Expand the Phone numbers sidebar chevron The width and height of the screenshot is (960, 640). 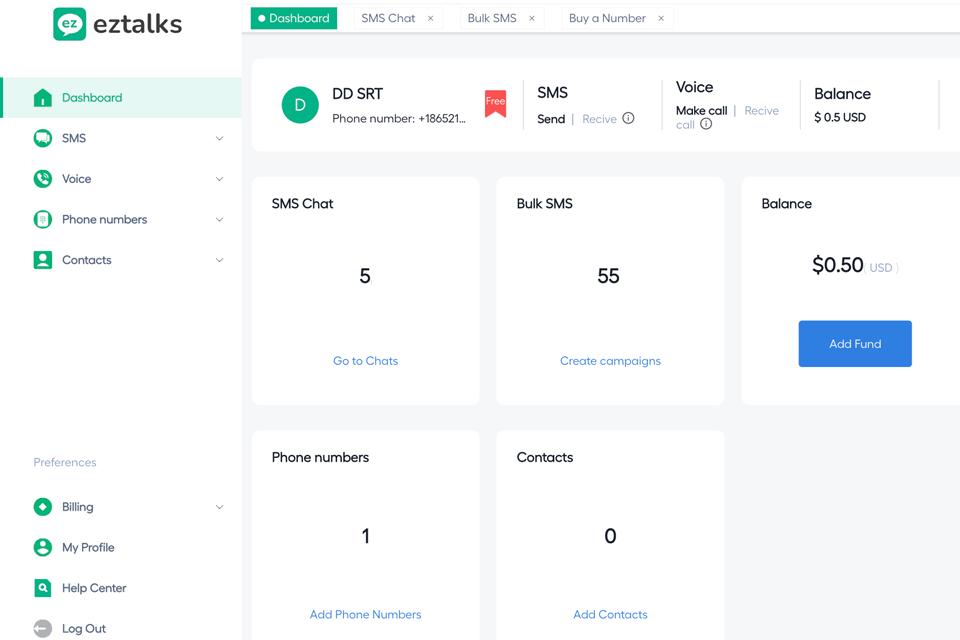pos(219,219)
